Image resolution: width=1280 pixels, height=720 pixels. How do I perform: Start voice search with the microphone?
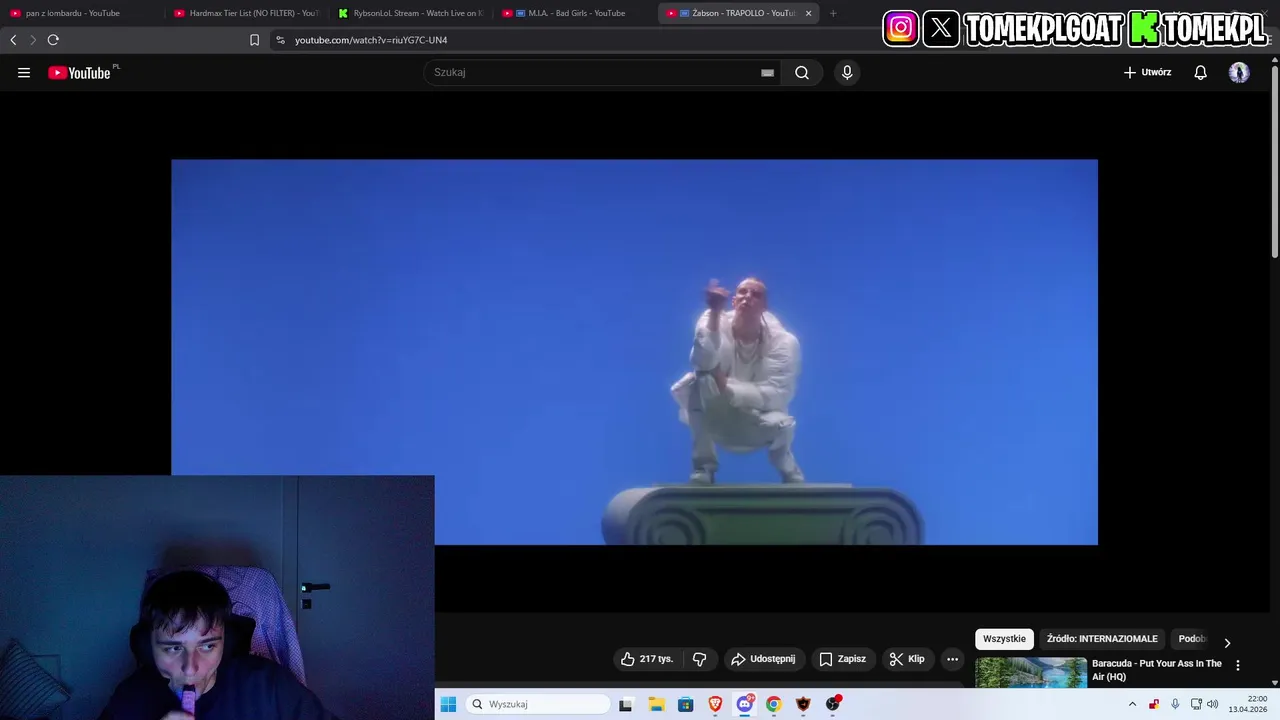(x=847, y=72)
